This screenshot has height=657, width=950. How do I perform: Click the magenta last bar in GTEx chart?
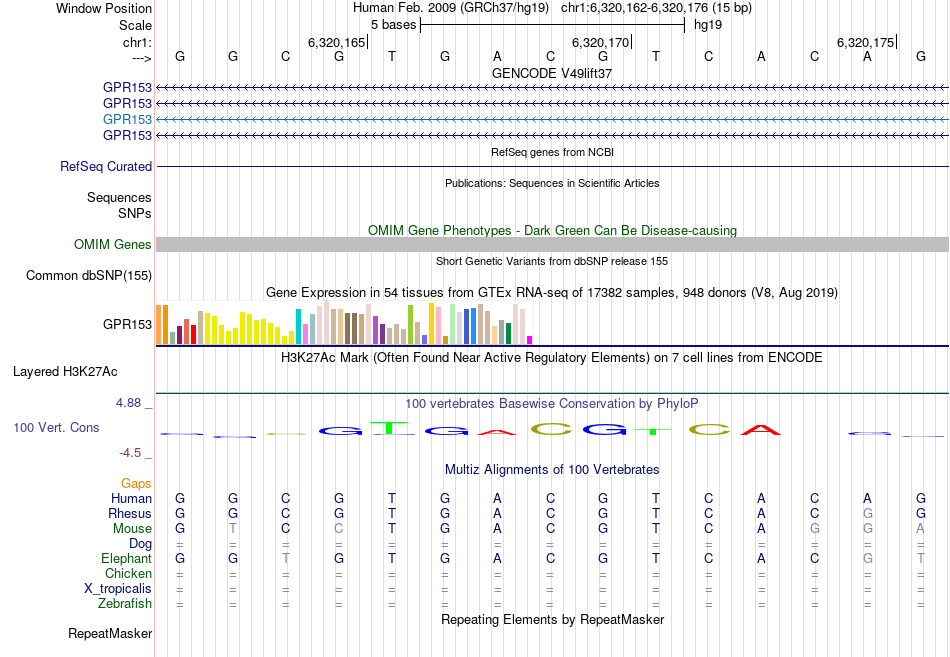tap(530, 340)
